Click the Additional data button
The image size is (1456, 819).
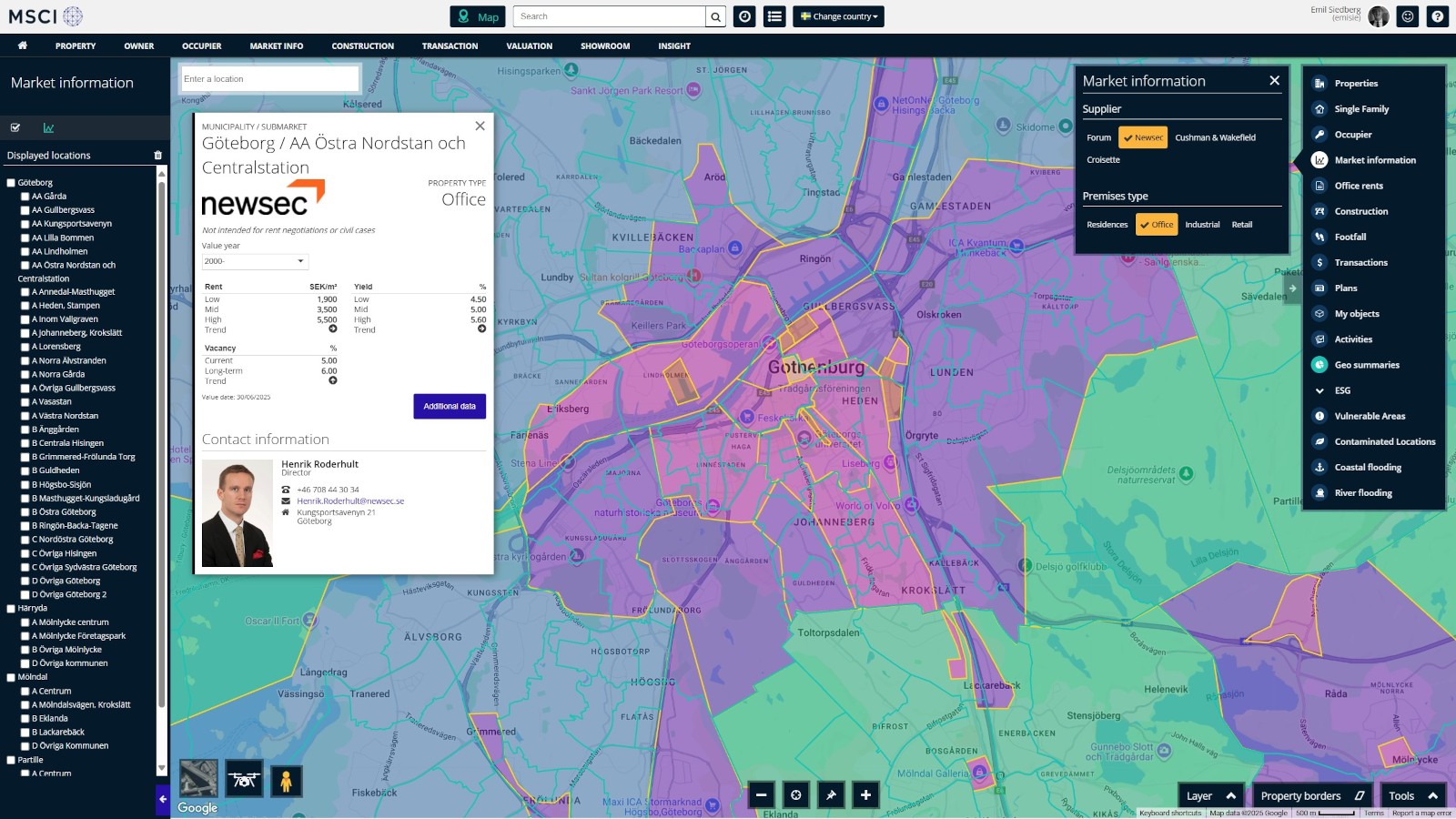(450, 406)
